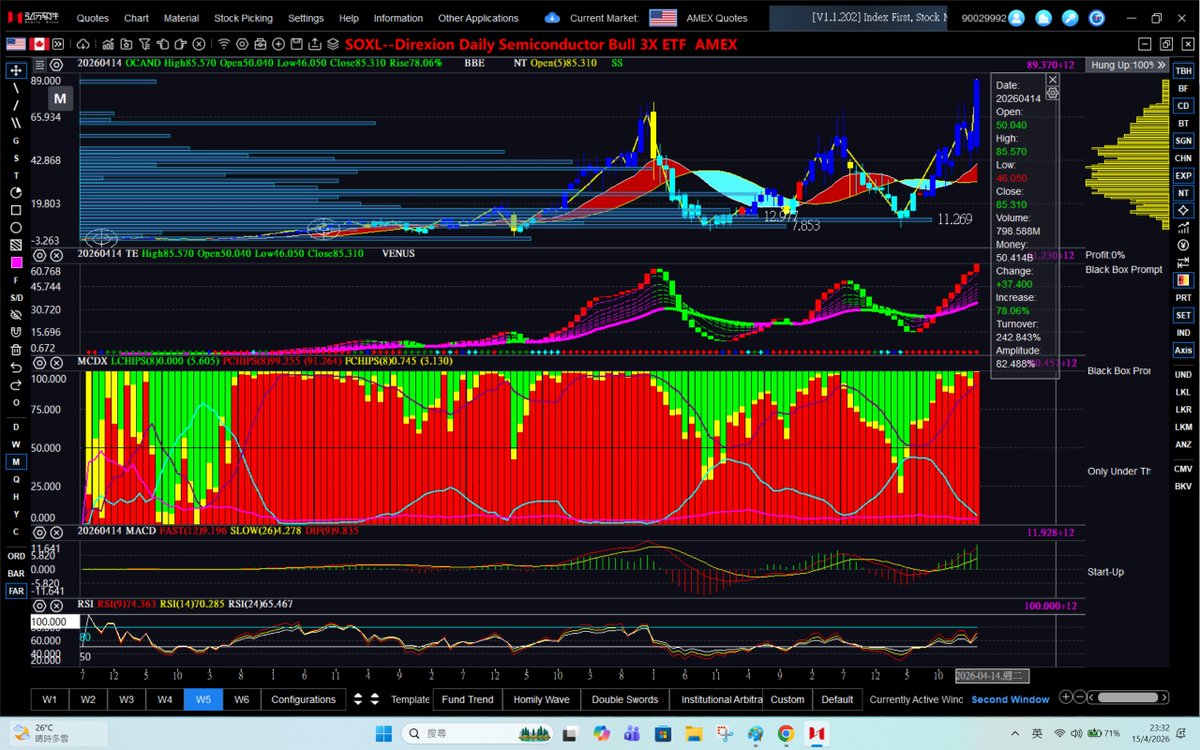Open the Quotes menu
Viewport: 1200px width, 750px height.
[x=93, y=18]
